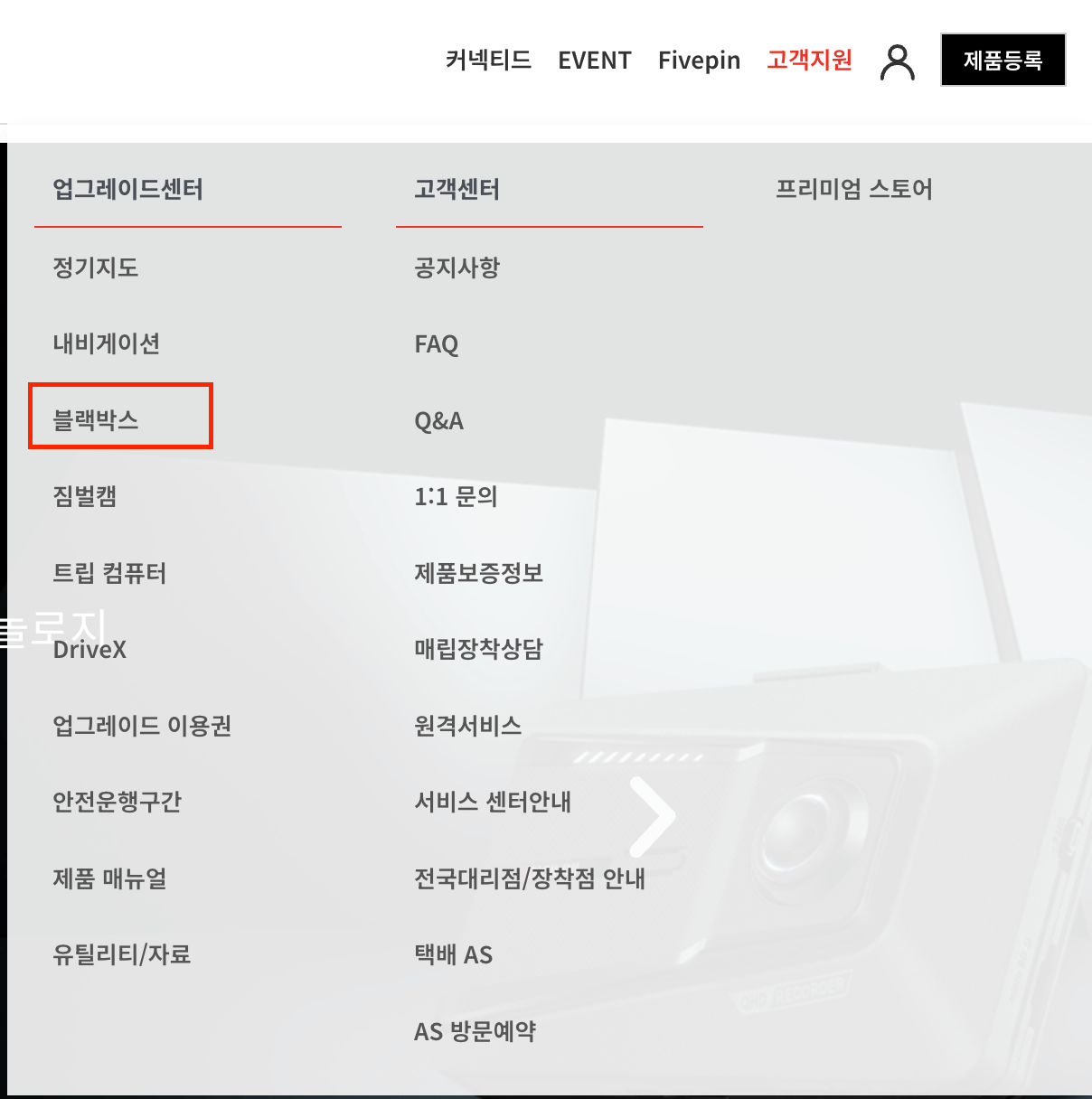
Task: Book an AS 방문예약 appointment
Action: [x=474, y=1031]
